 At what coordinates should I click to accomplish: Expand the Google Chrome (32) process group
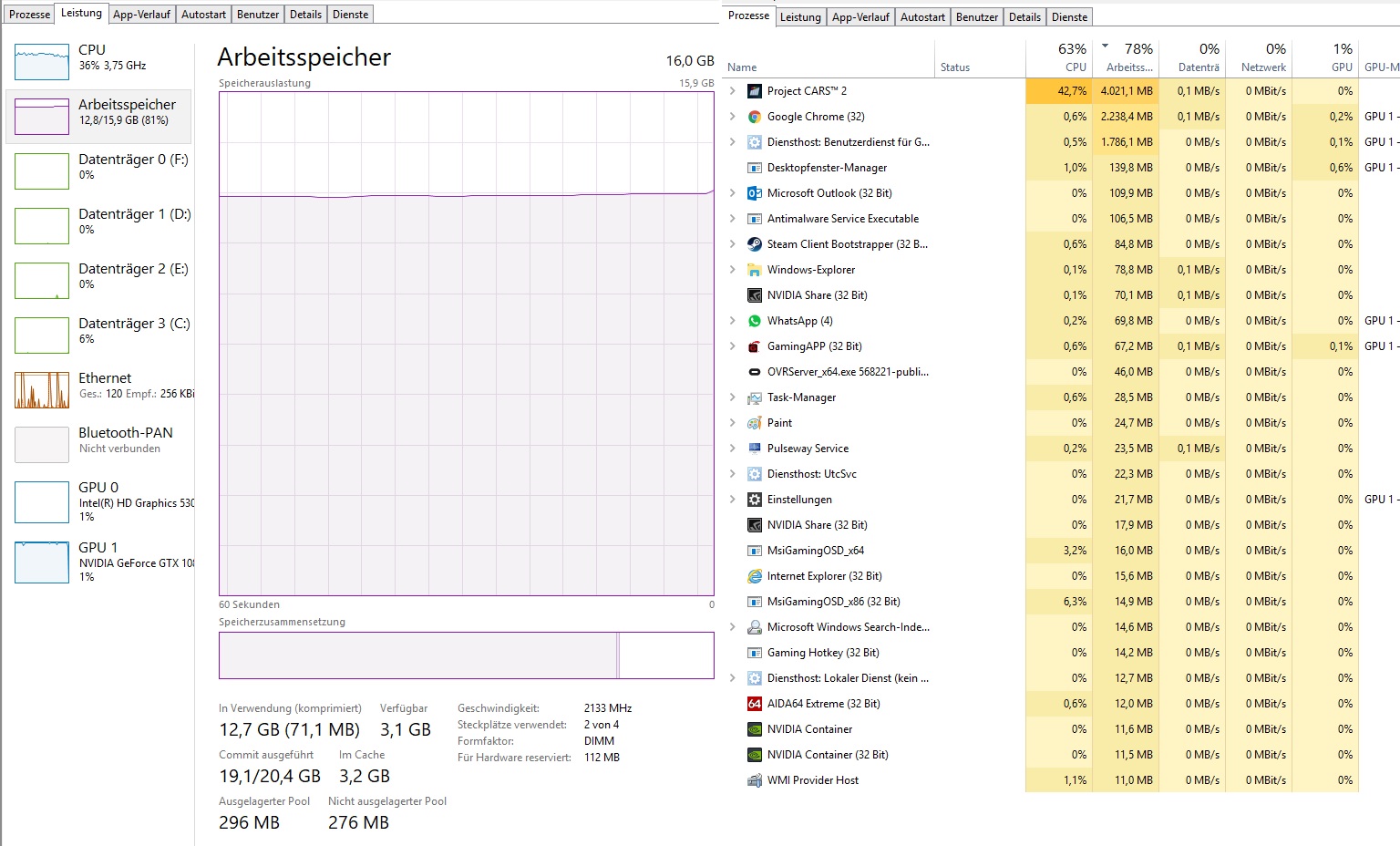[x=733, y=117]
